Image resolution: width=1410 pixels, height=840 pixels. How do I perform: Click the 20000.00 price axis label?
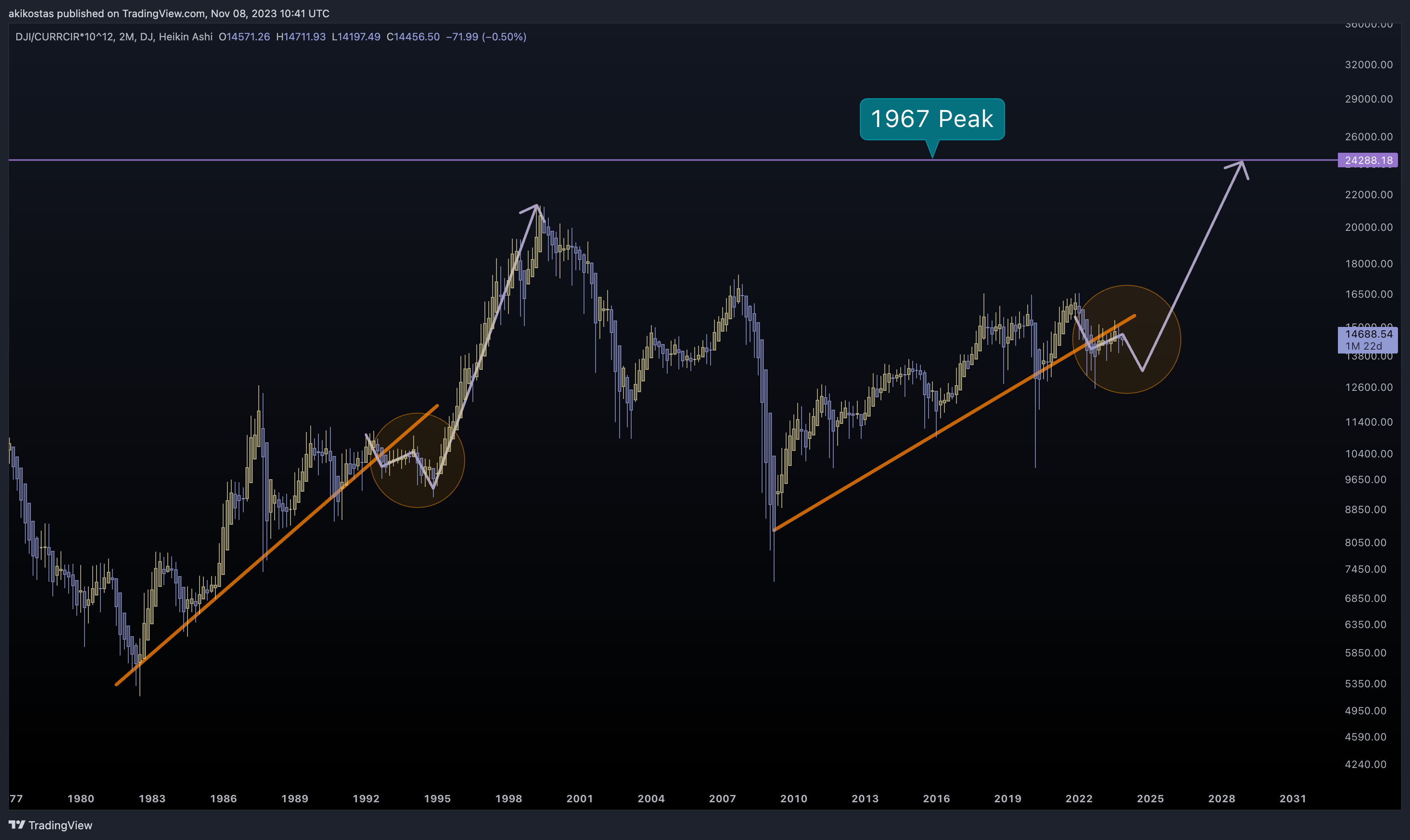pos(1369,227)
